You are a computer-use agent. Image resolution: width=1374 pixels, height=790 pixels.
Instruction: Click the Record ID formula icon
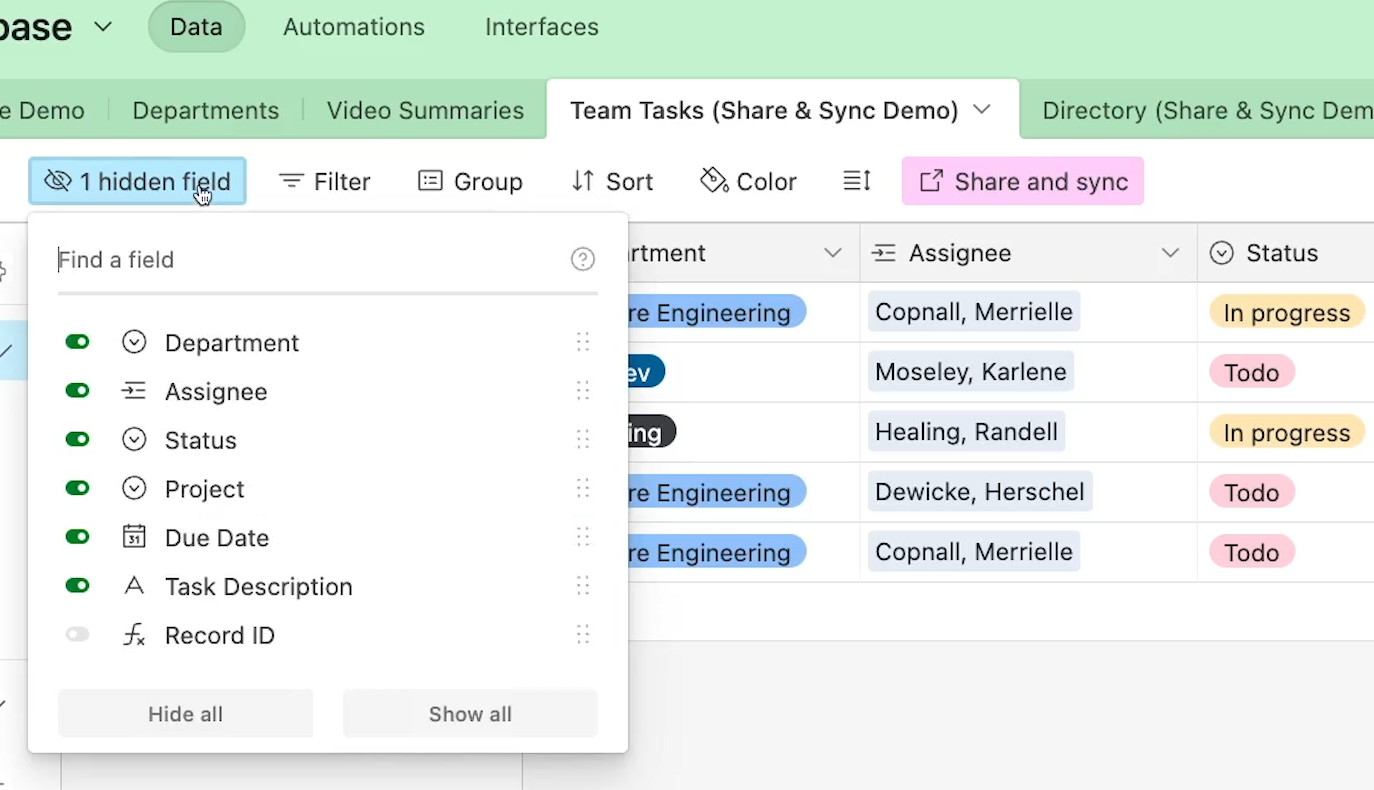click(134, 635)
